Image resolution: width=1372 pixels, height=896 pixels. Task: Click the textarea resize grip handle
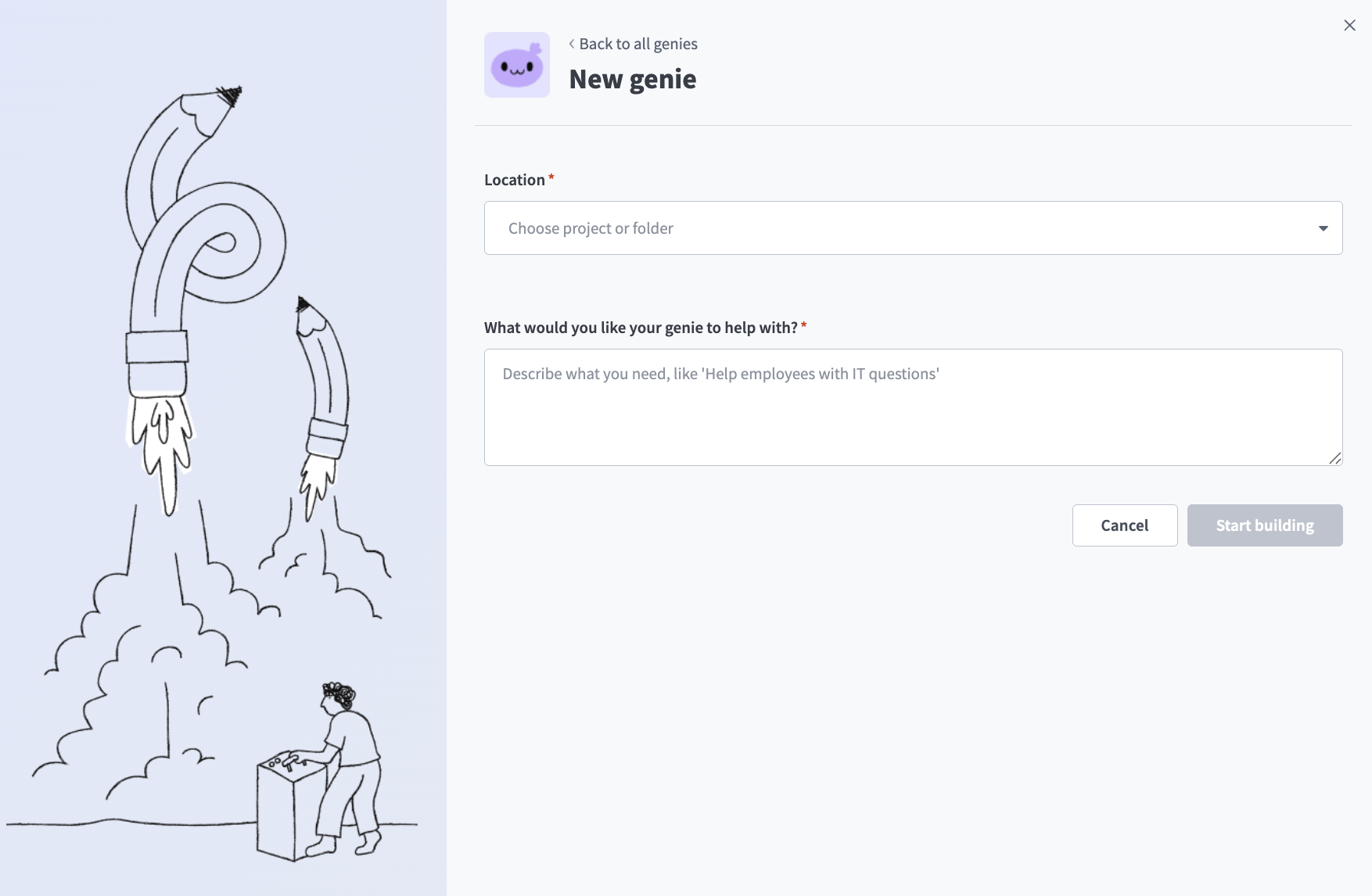[1336, 460]
